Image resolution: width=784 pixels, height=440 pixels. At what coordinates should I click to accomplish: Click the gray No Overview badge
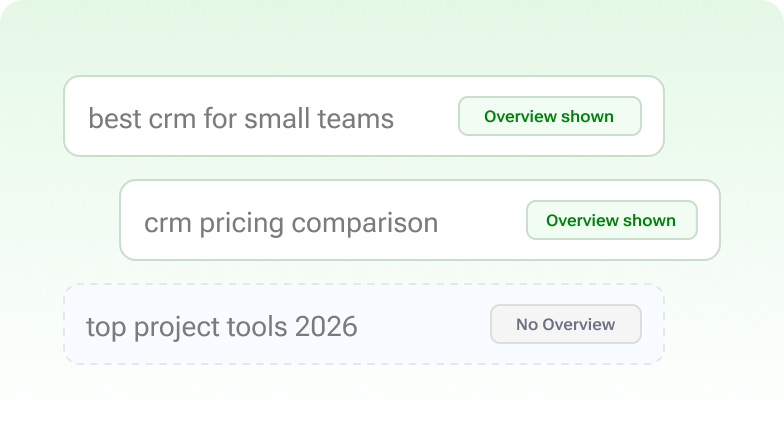[566, 324]
